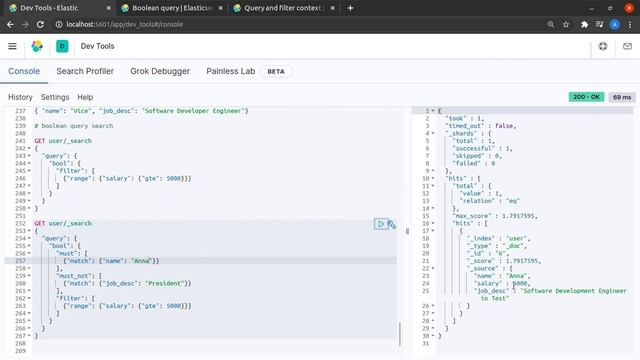Open the newsfeed mail icon in header

coord(627,46)
